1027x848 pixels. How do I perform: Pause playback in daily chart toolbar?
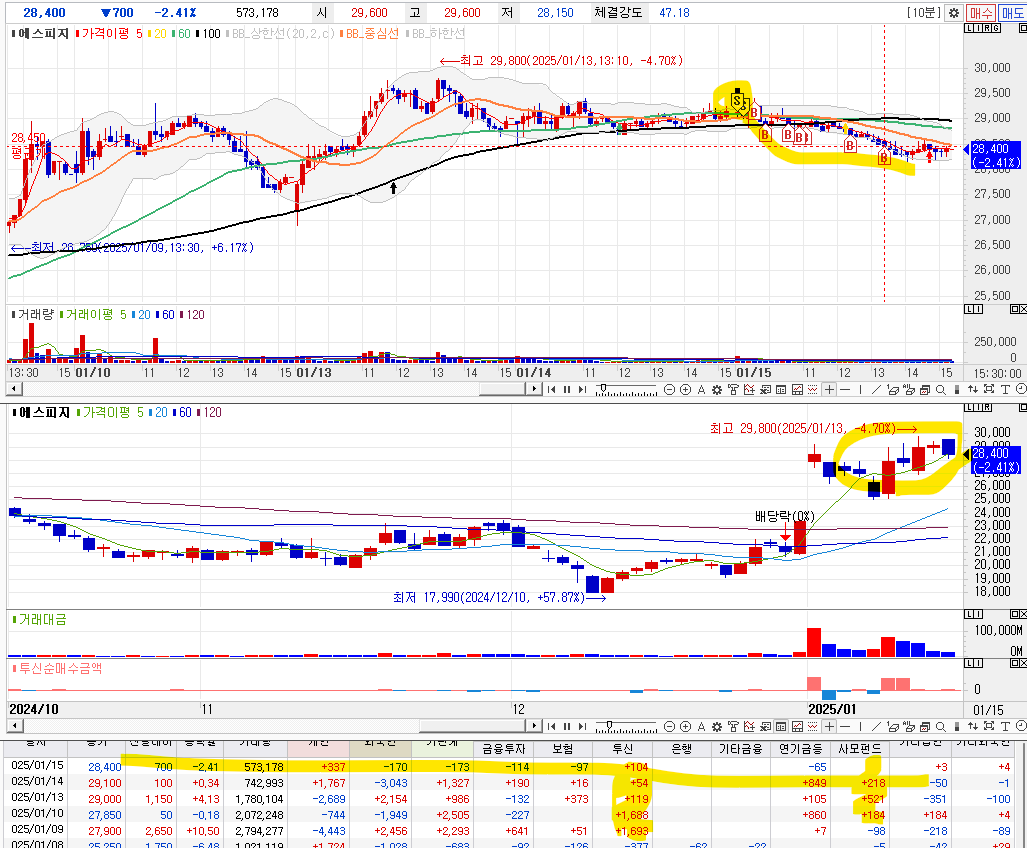pos(567,726)
